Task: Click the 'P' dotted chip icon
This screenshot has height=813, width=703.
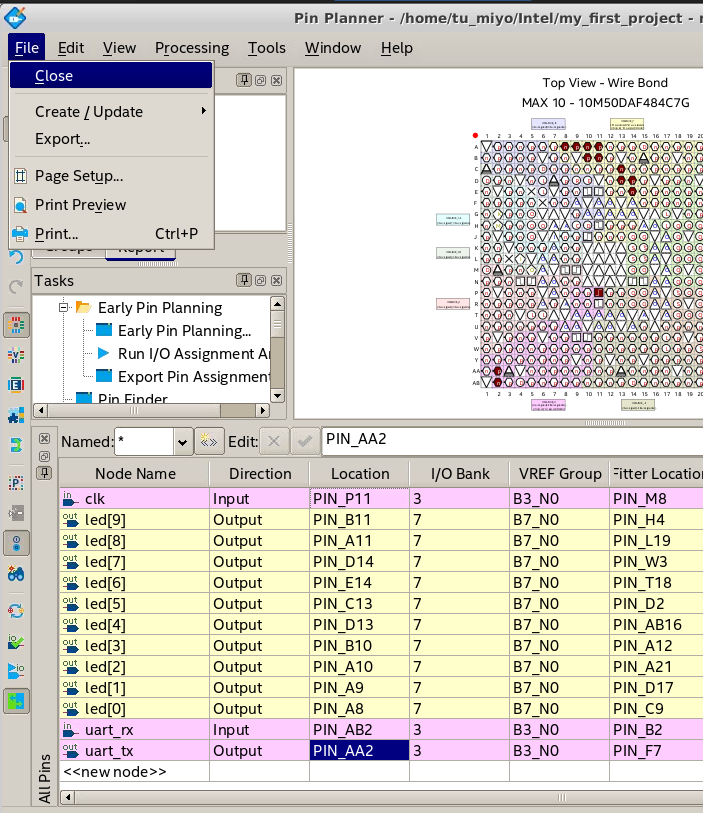Action: tap(16, 484)
